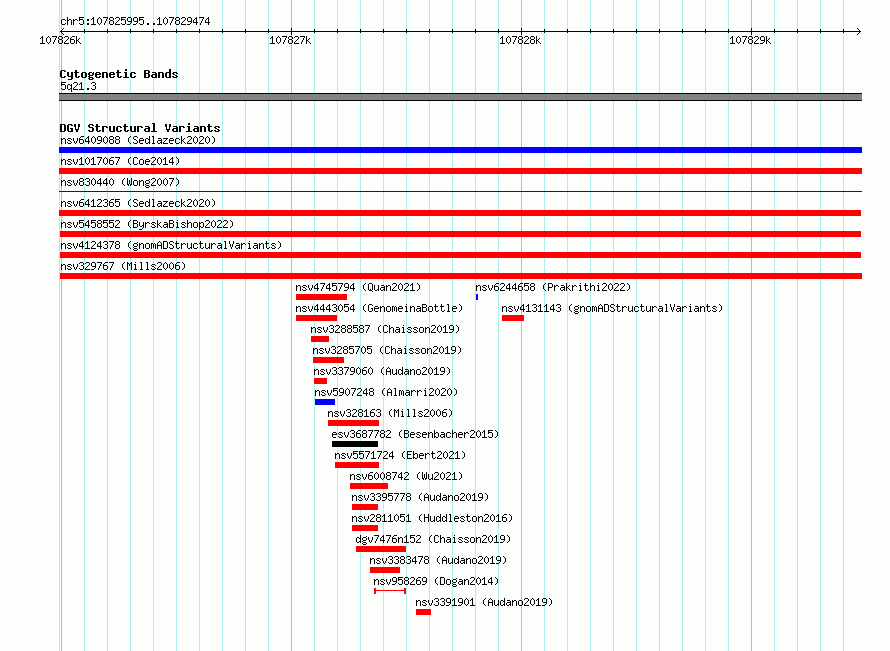Click the thin blue nsv830440 line
The height and width of the screenshot is (651, 890).
click(460, 192)
